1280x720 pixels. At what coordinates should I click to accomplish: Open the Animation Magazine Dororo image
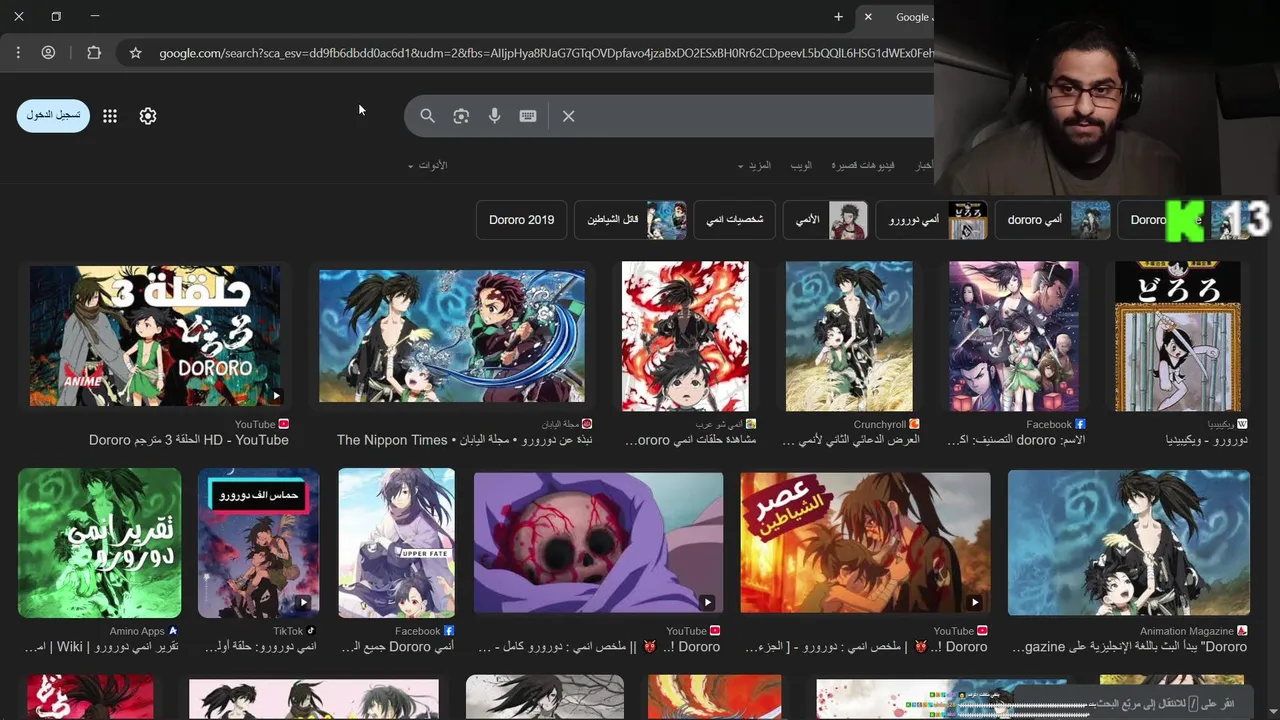pos(1129,543)
